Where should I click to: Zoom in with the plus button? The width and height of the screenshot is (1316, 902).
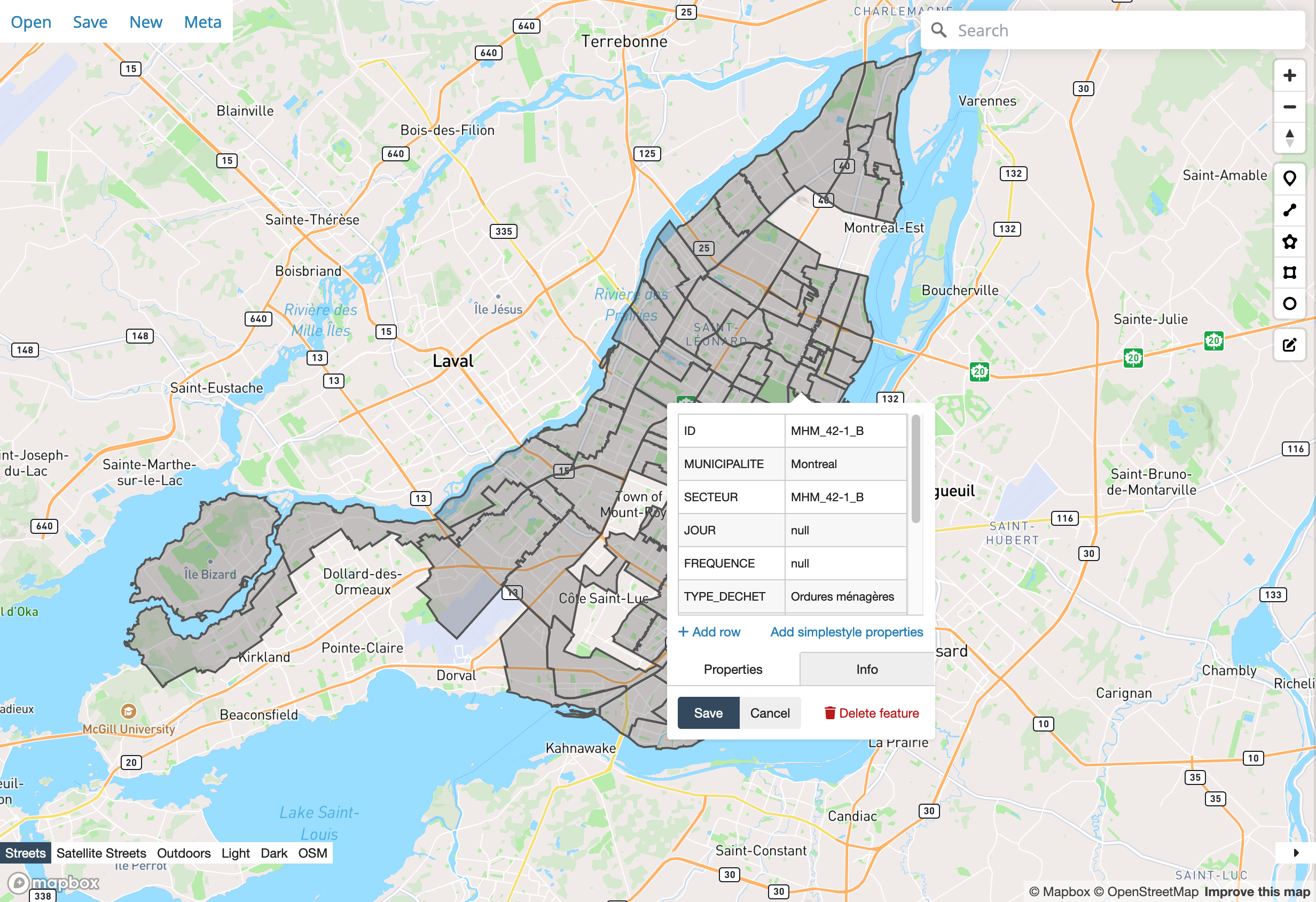point(1289,75)
